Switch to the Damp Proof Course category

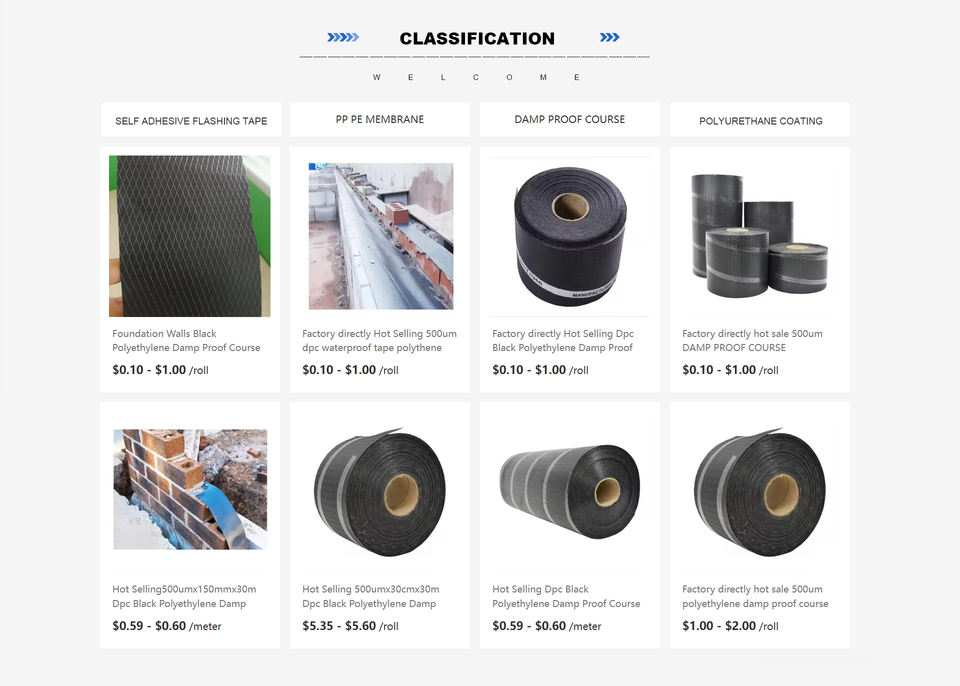569,119
